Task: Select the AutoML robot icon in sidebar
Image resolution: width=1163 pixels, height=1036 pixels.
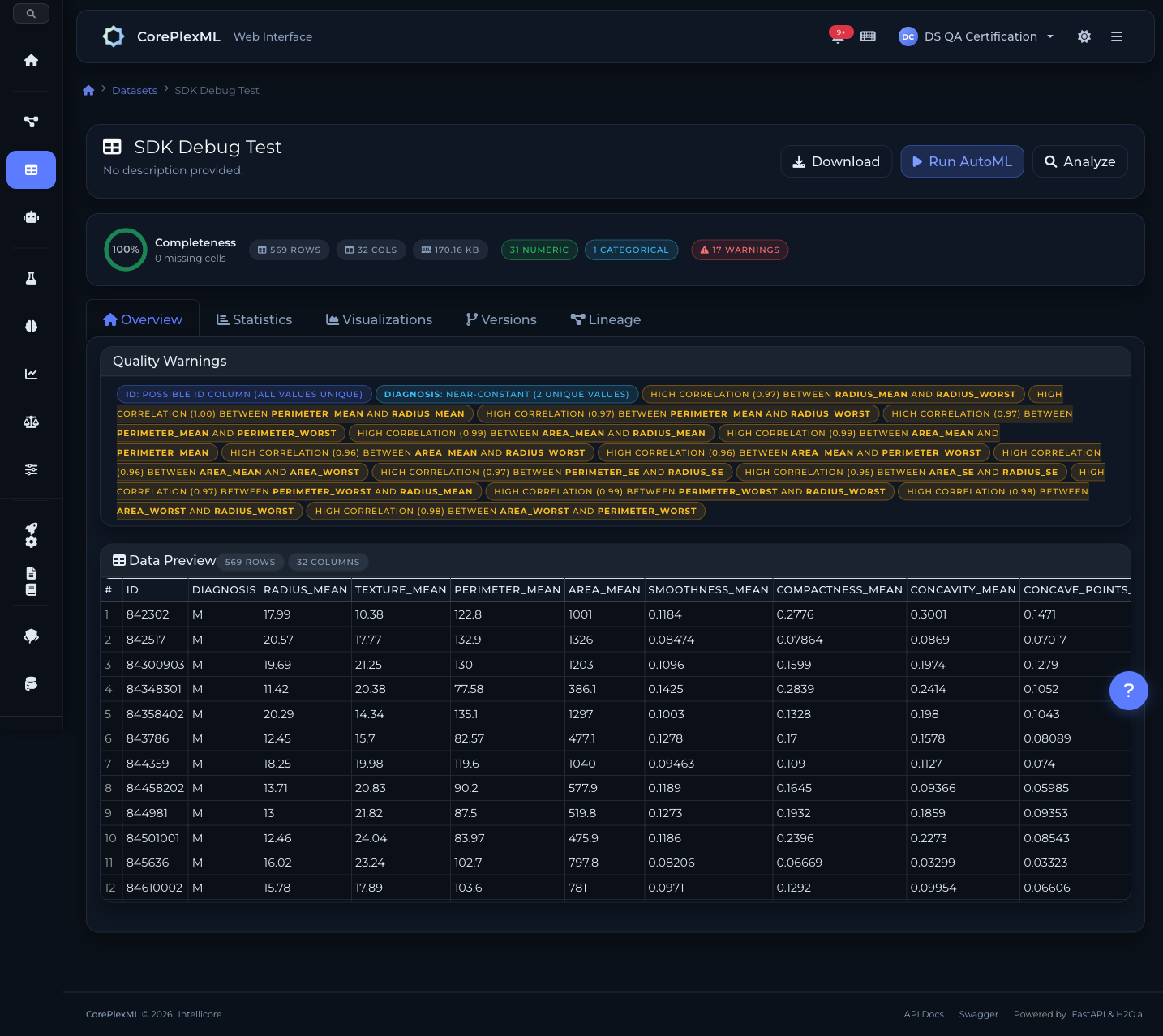Action: tap(31, 217)
